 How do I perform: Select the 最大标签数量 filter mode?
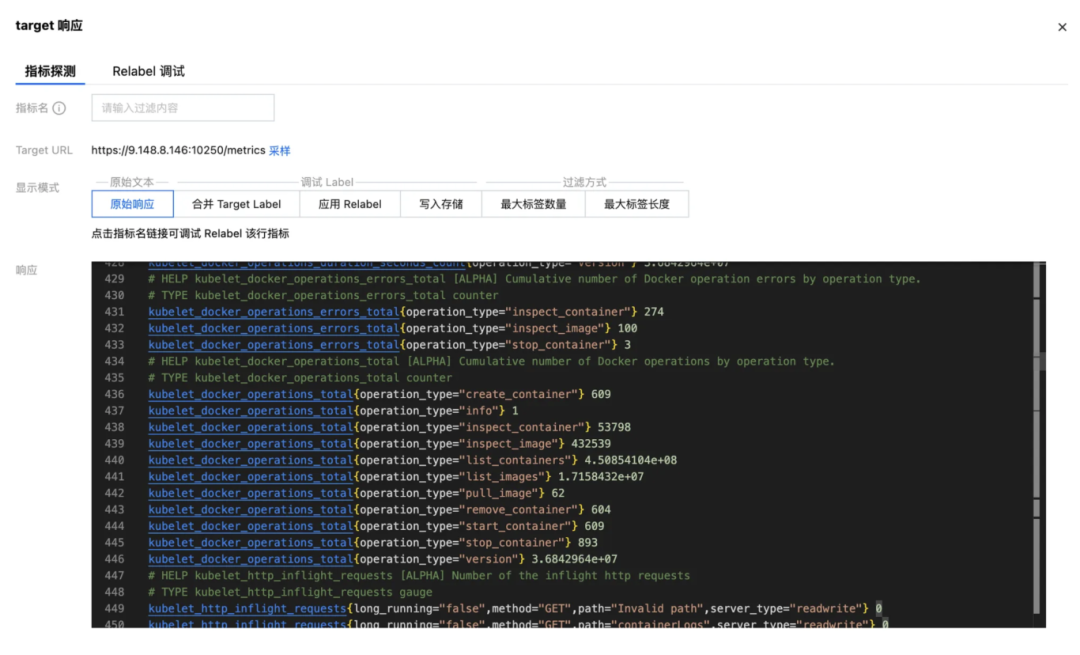[533, 204]
